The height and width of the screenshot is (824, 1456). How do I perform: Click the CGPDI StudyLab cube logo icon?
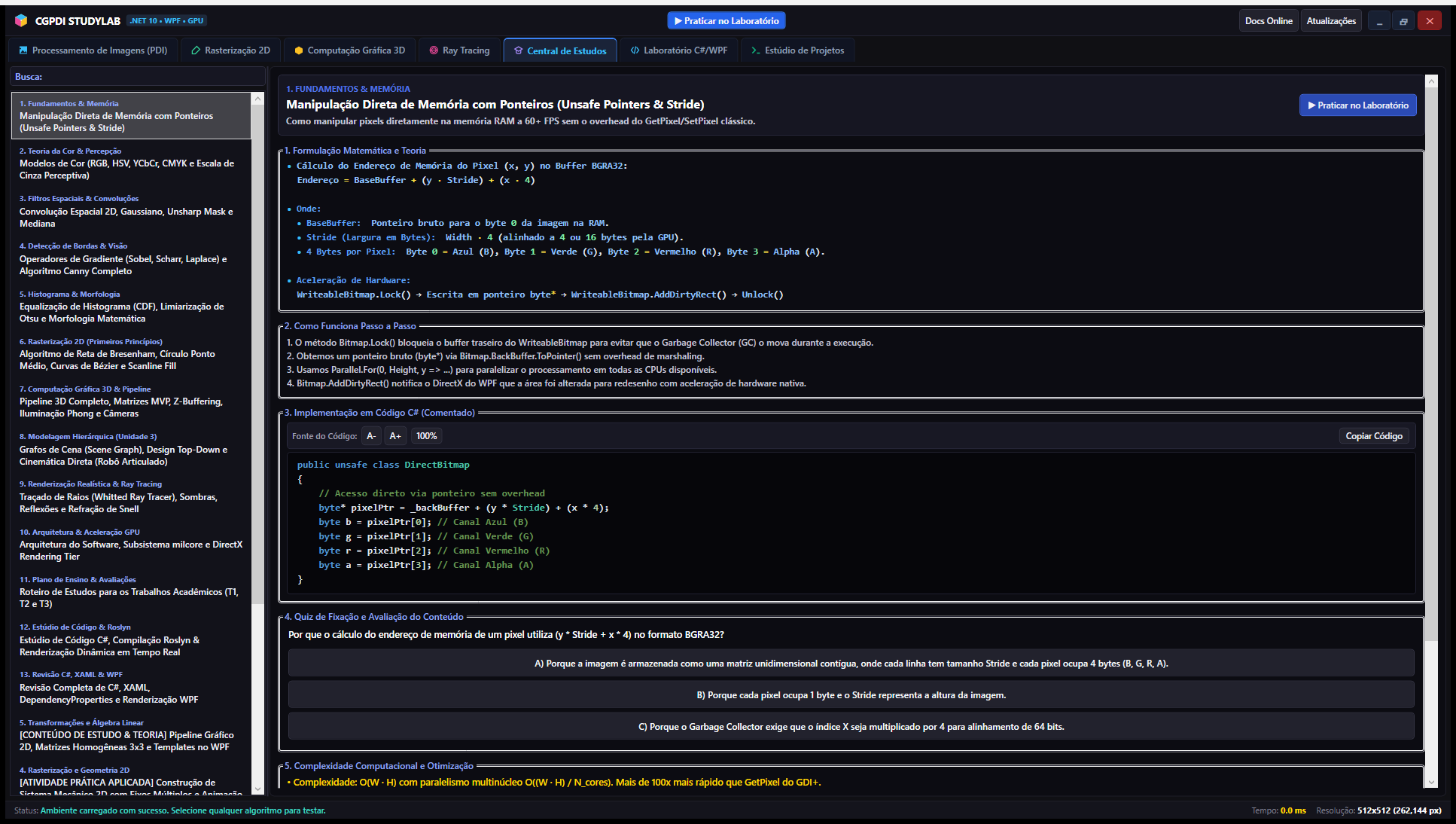pos(21,20)
